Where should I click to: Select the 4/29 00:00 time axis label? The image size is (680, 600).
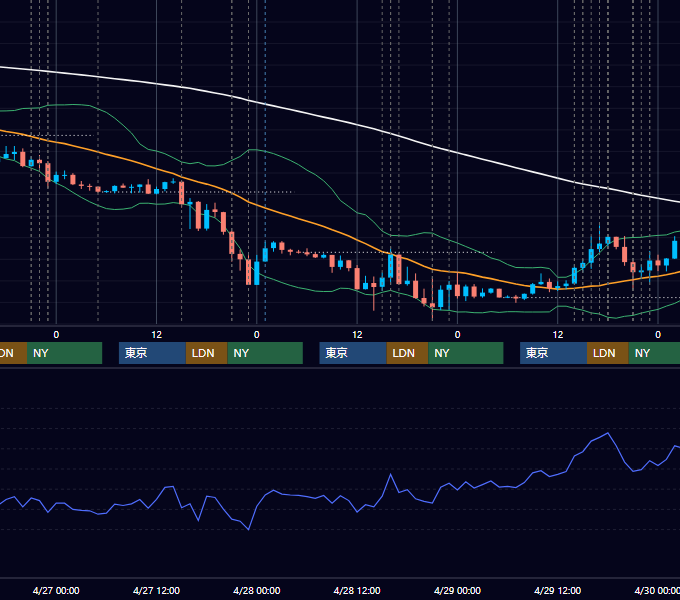click(x=457, y=590)
